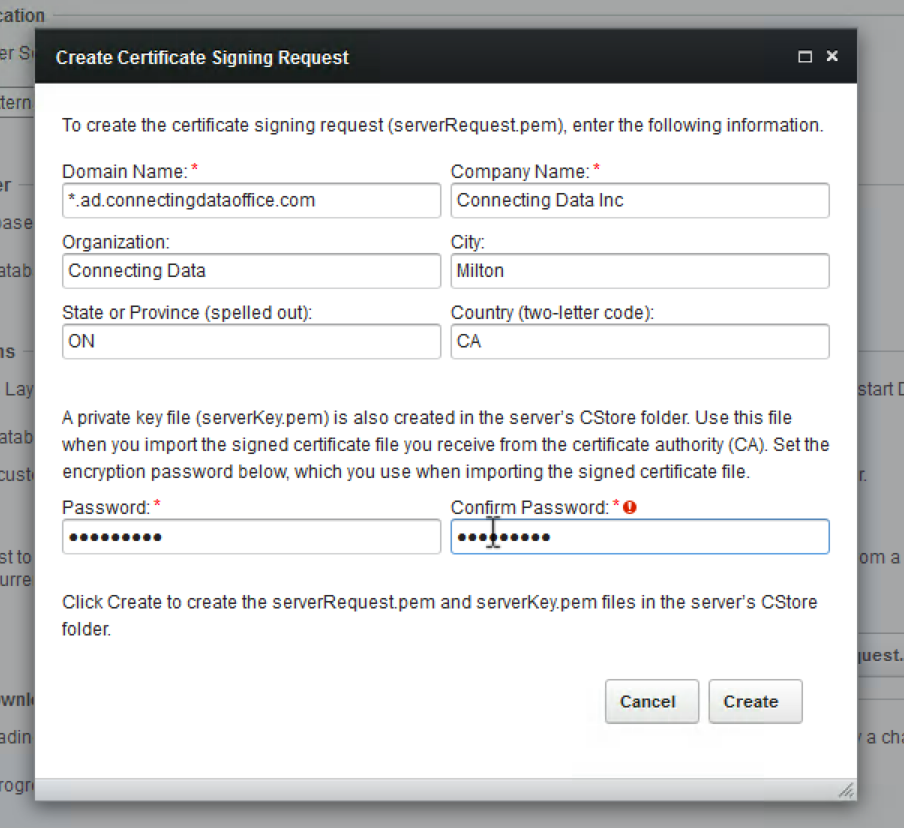Edit the Organization text field
The image size is (904, 828).
251,270
